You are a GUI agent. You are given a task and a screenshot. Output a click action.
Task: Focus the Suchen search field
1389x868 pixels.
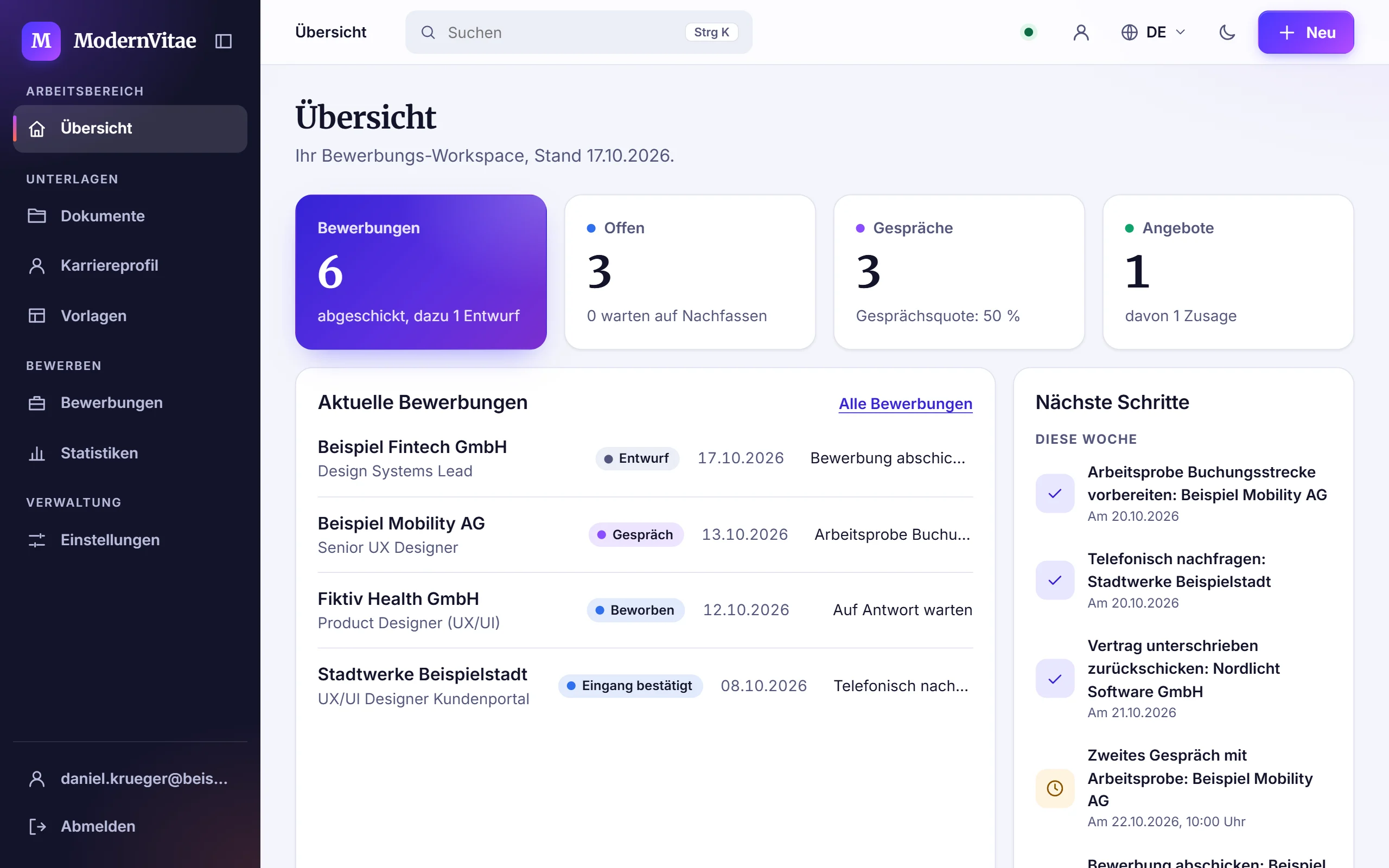pos(578,32)
